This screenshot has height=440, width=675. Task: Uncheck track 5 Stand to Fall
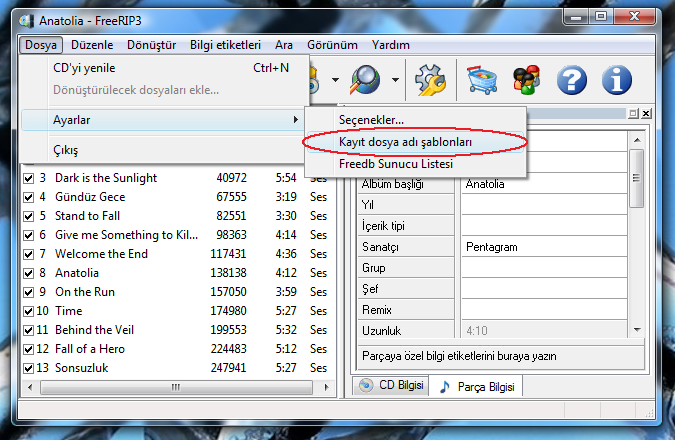tap(28, 216)
